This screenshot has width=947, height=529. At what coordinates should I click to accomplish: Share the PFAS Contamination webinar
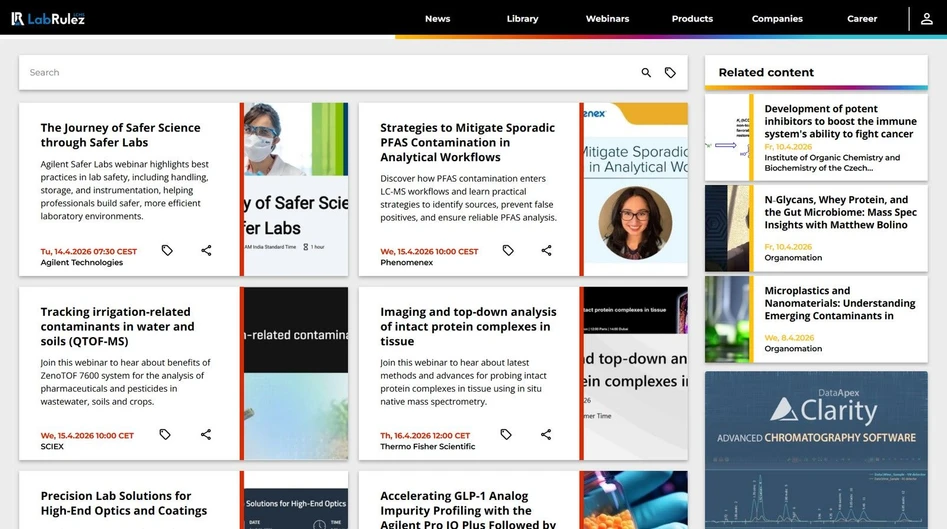[546, 250]
